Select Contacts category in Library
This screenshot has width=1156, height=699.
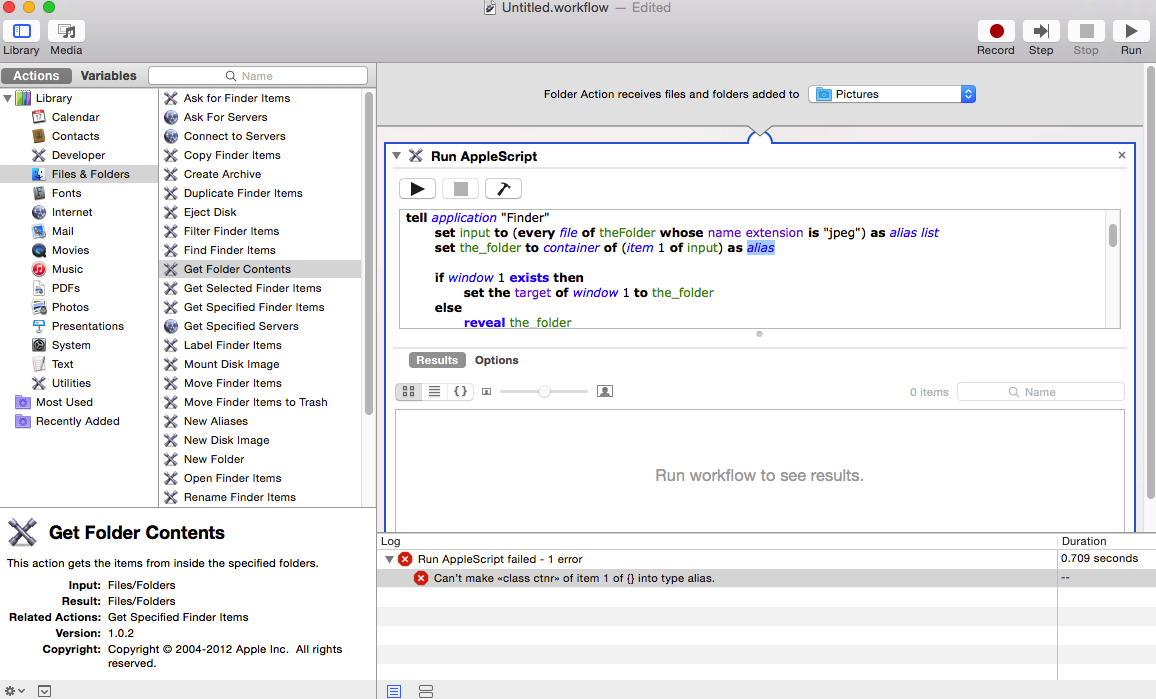coord(75,136)
